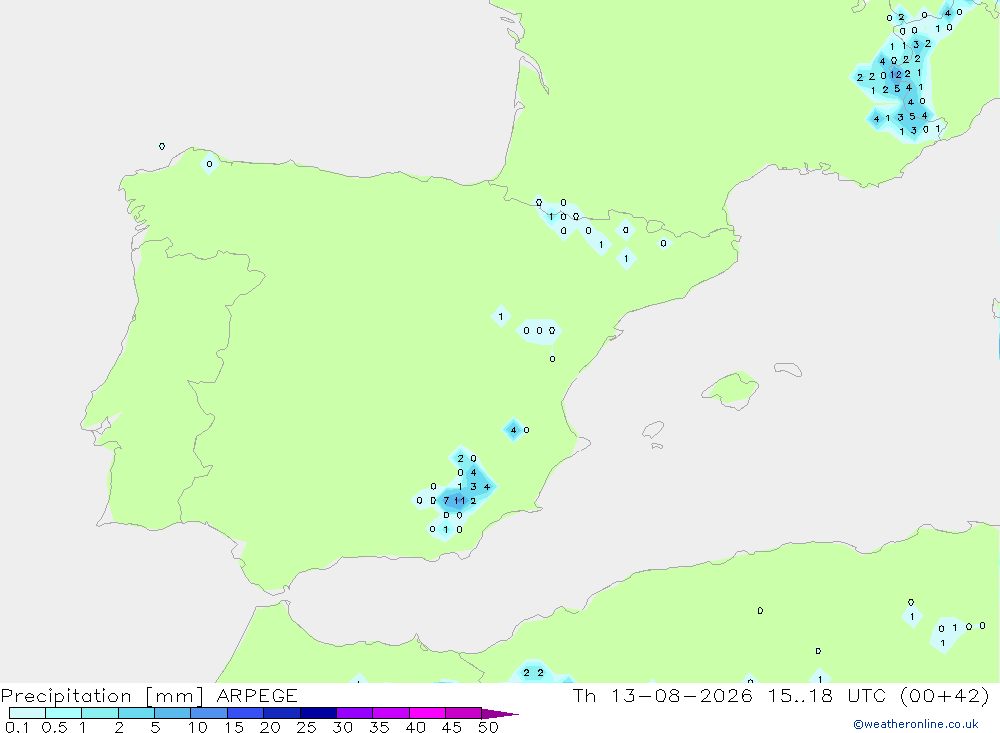Click the '10' legend scale label
This screenshot has width=1000, height=733.
(198, 727)
